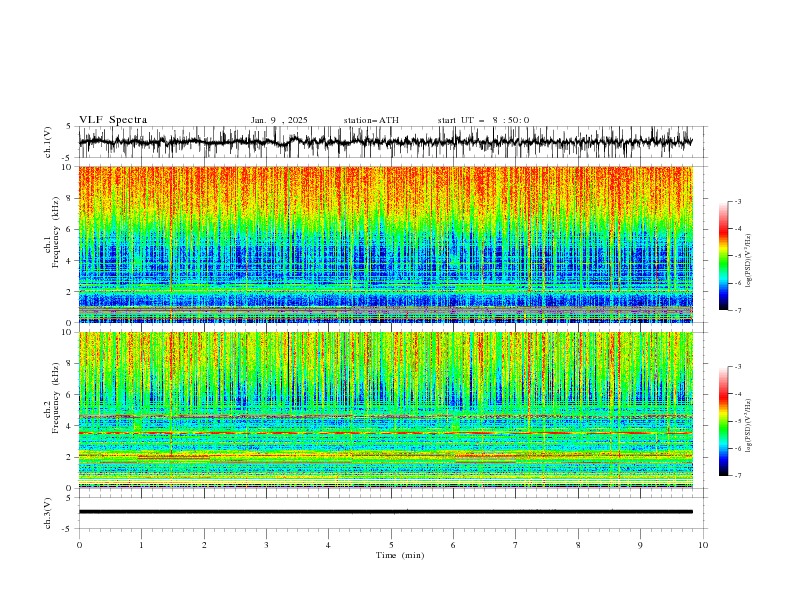The width and height of the screenshot is (792, 612).
Task: Click the "2" kHz tick of ch.2 spectrogram
Action: pyautogui.click(x=70, y=457)
